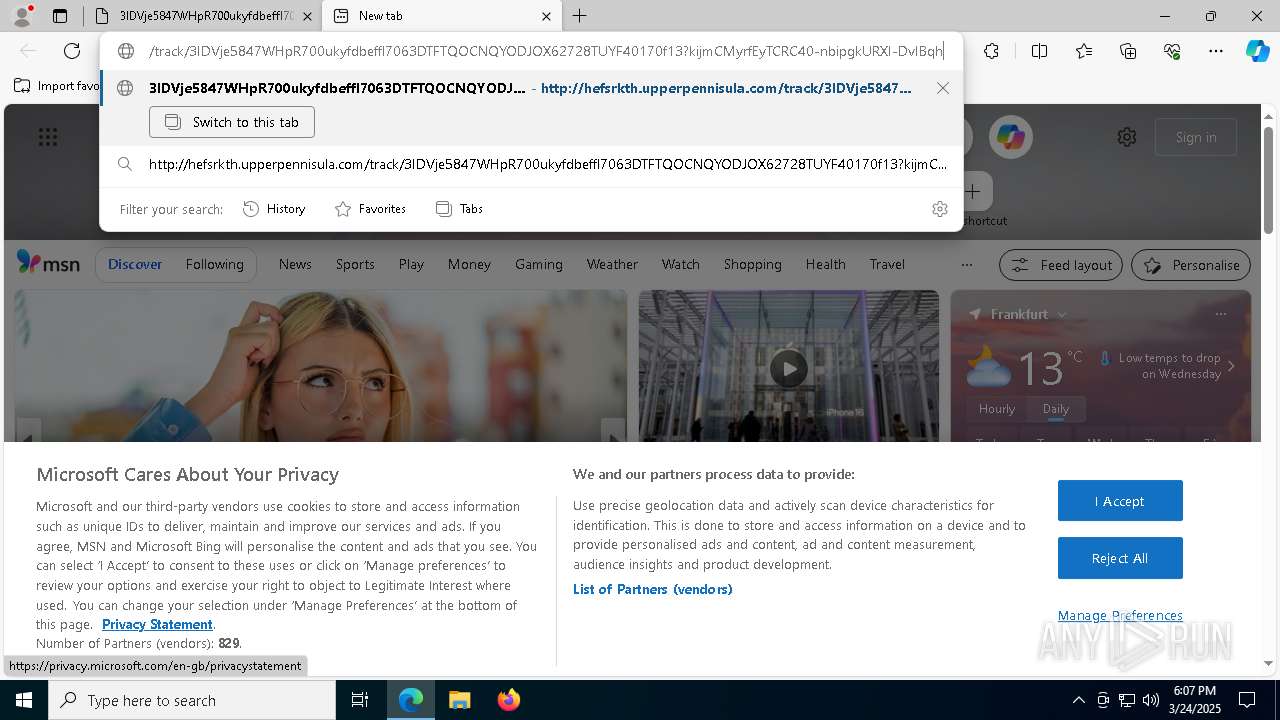Open tab actions menu icon

(x=60, y=16)
